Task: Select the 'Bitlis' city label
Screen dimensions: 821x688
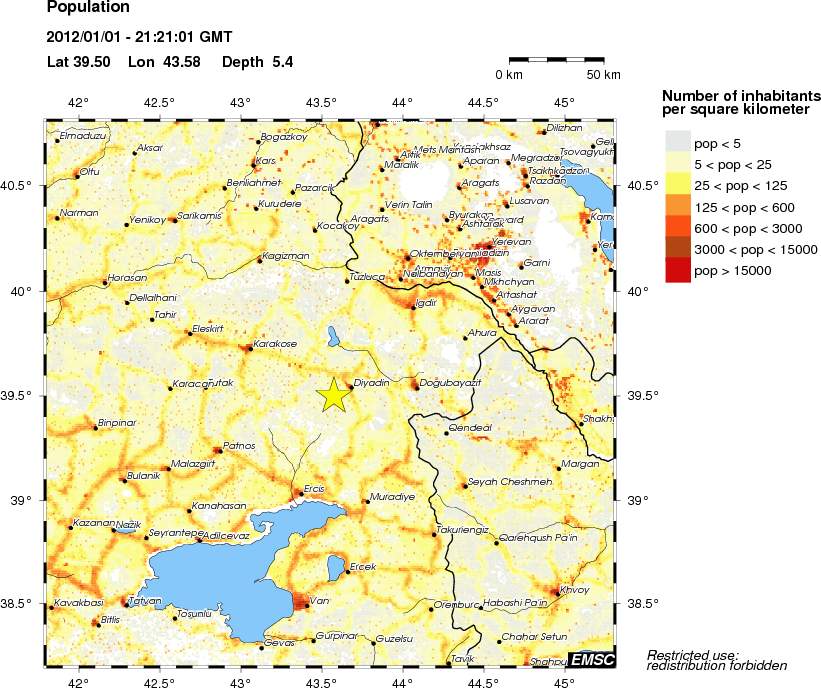Action: point(110,619)
